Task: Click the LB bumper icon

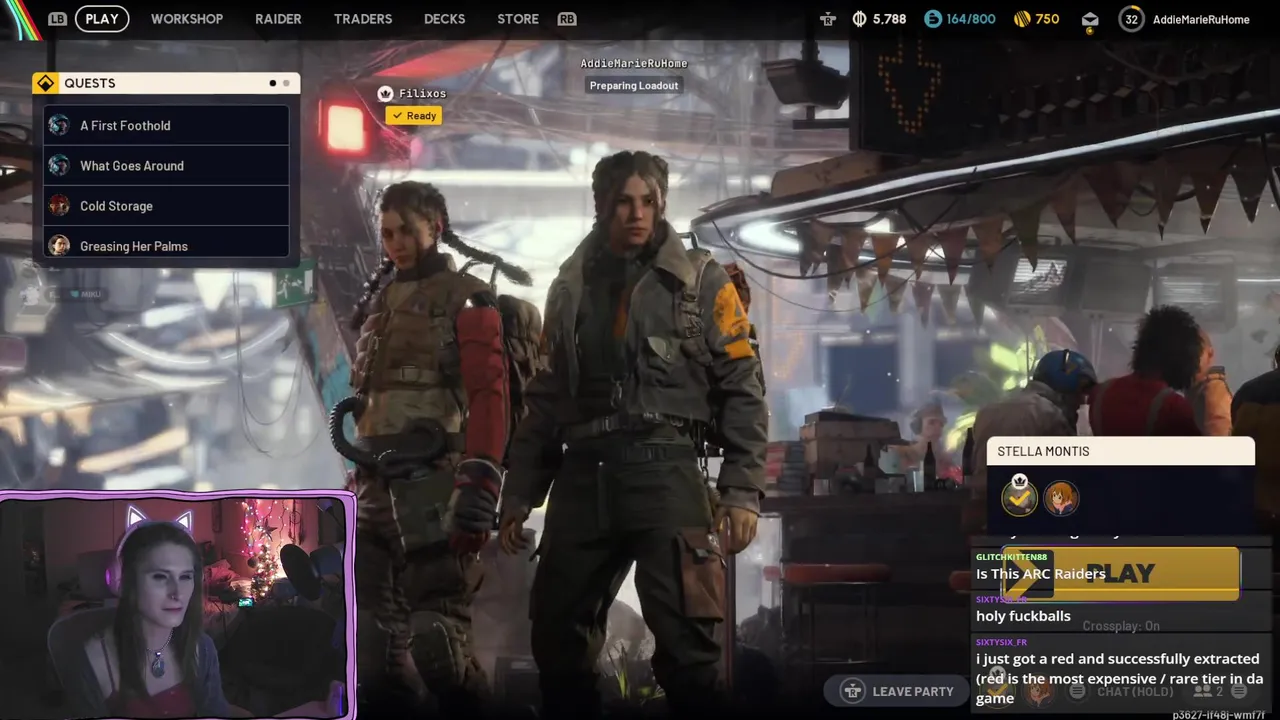Action: (x=57, y=18)
